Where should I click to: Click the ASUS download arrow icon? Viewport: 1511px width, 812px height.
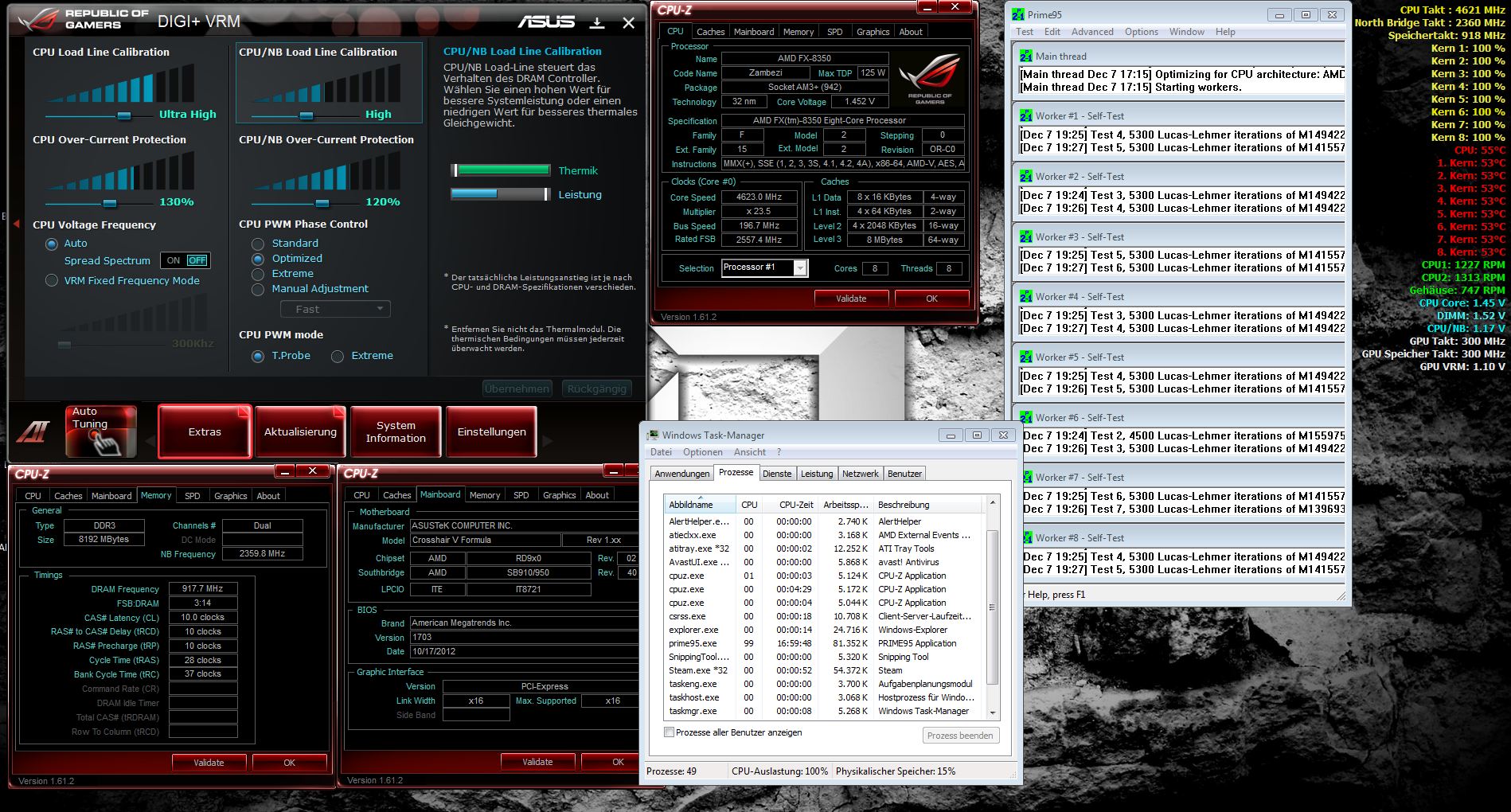597,22
